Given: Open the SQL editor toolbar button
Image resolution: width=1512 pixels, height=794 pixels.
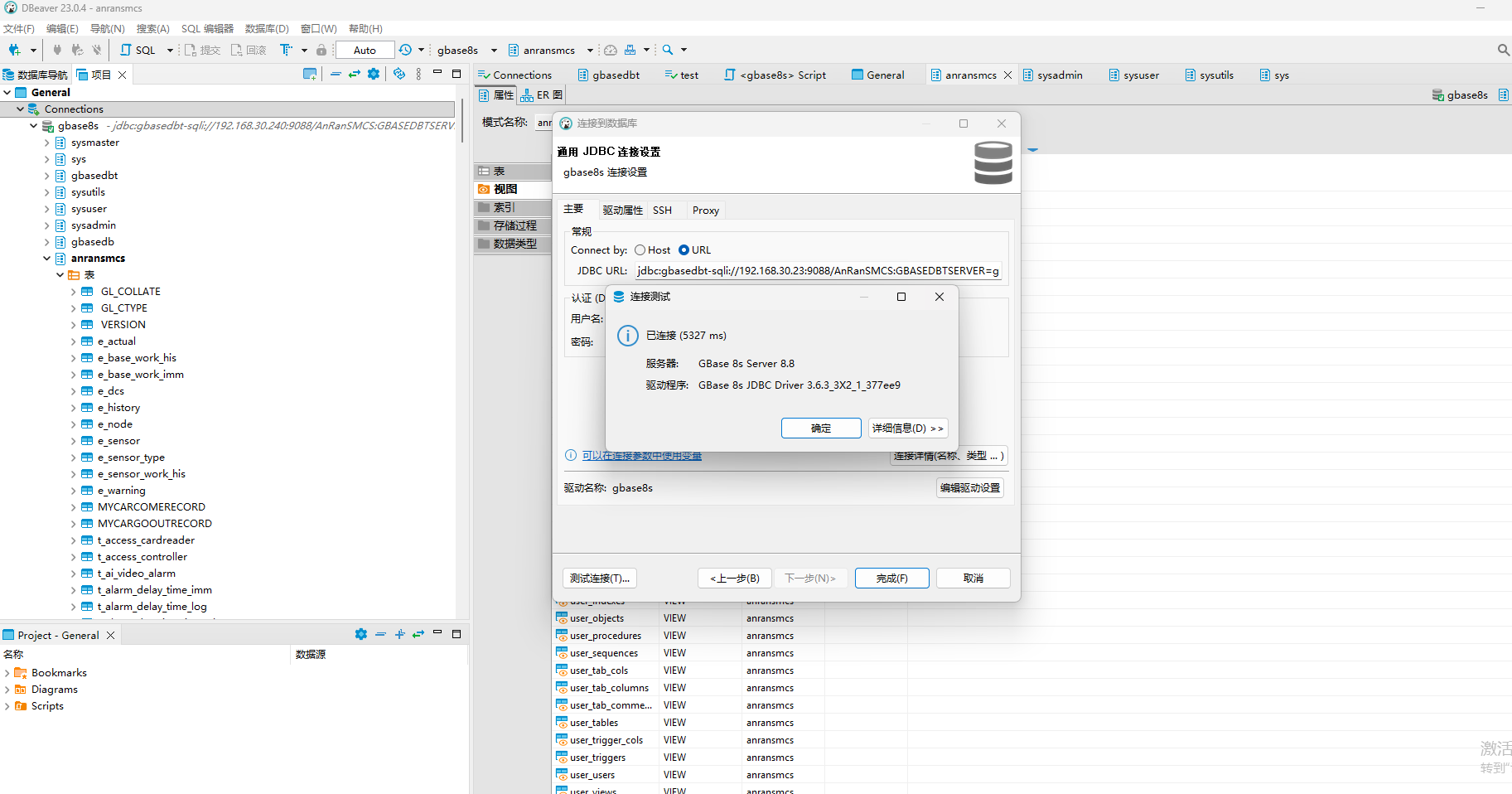Looking at the screenshot, I should (x=138, y=50).
